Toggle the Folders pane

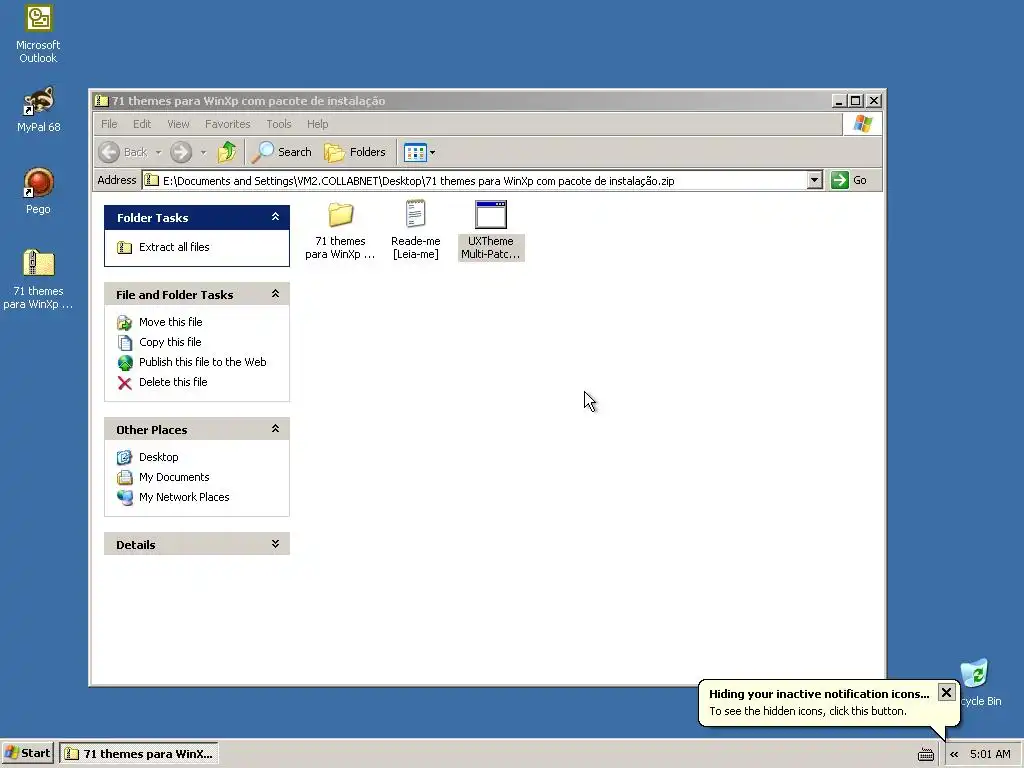(355, 152)
